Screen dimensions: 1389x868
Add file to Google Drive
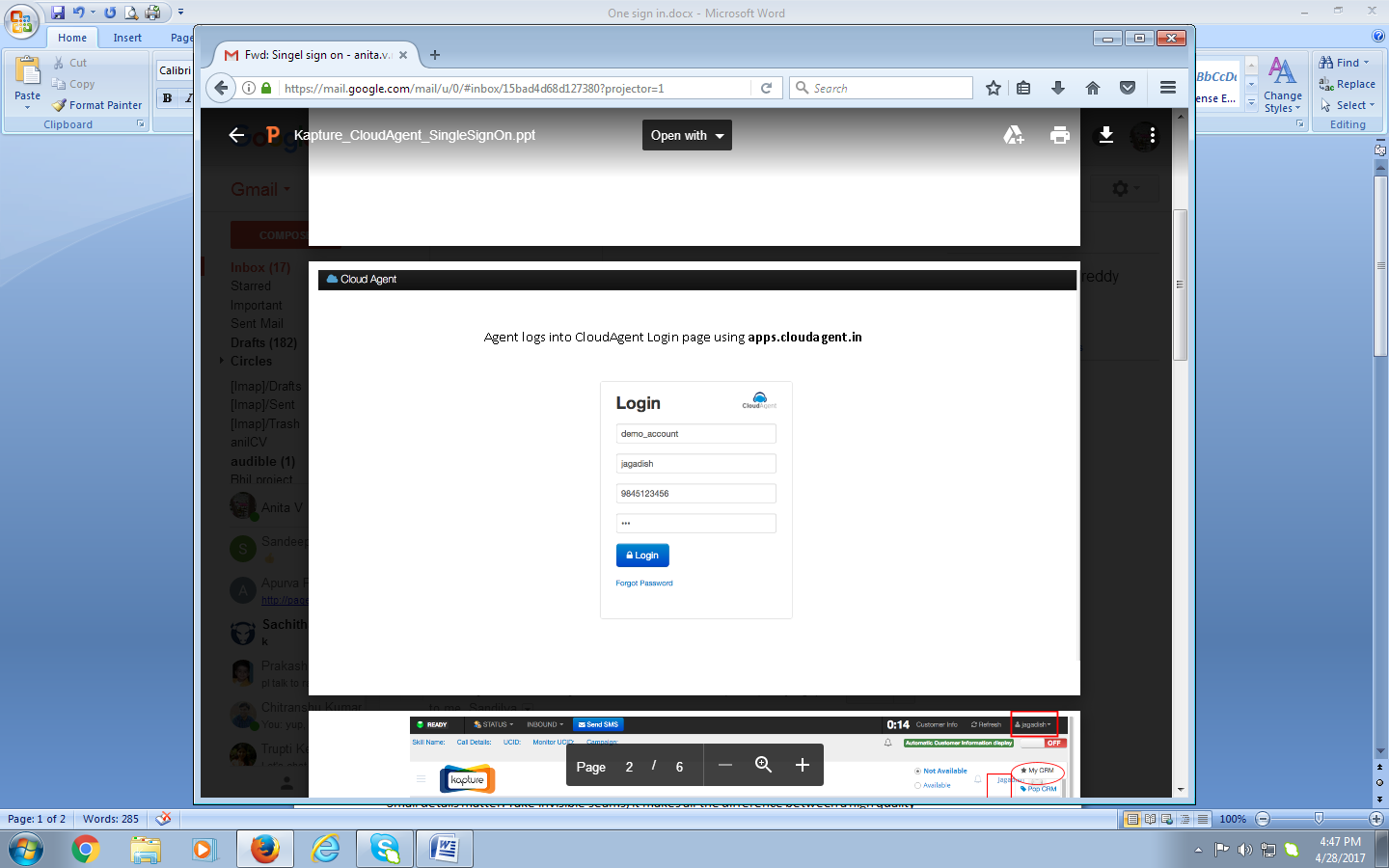pos(1014,135)
